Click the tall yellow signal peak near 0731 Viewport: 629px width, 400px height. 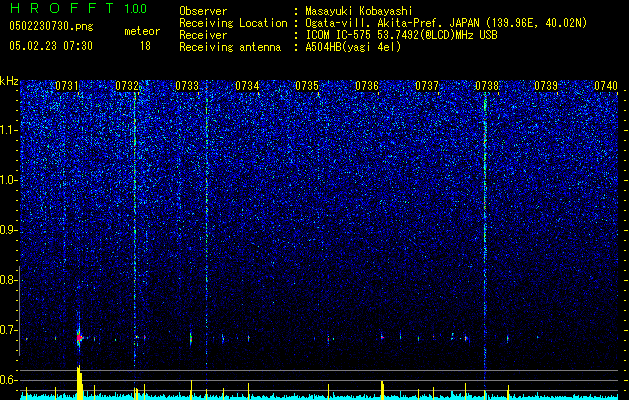[x=79, y=382]
